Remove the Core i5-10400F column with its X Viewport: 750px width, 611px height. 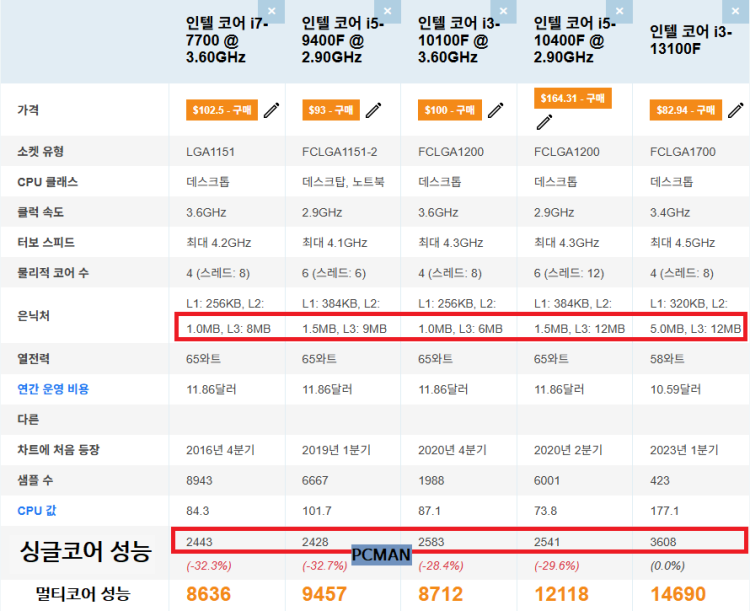pos(619,11)
